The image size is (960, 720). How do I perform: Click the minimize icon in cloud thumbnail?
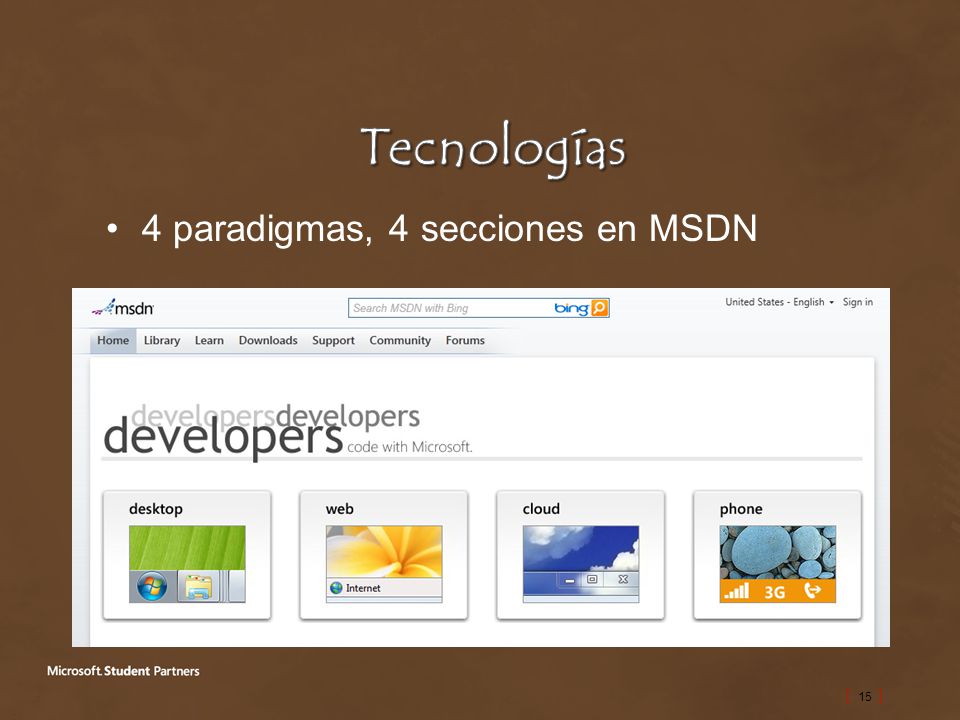569,580
